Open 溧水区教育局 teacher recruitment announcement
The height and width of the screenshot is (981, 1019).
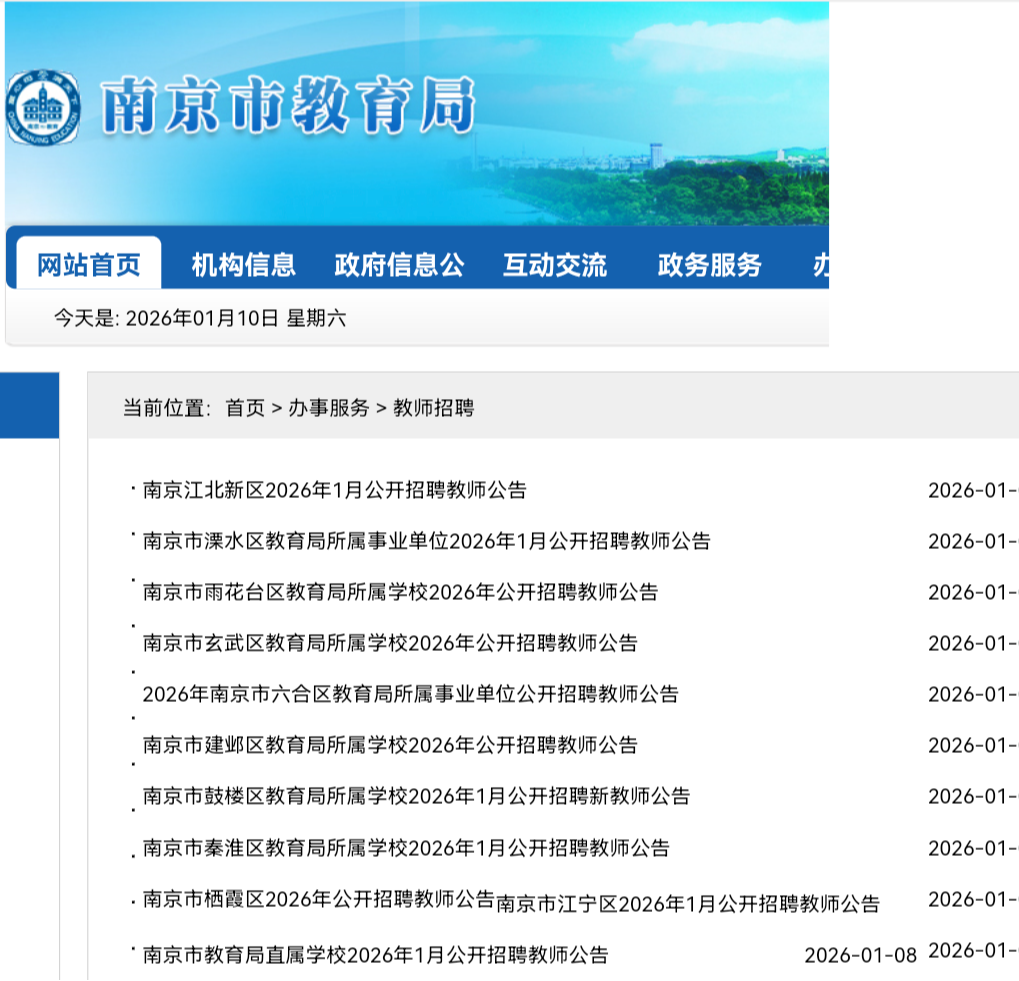pos(426,541)
